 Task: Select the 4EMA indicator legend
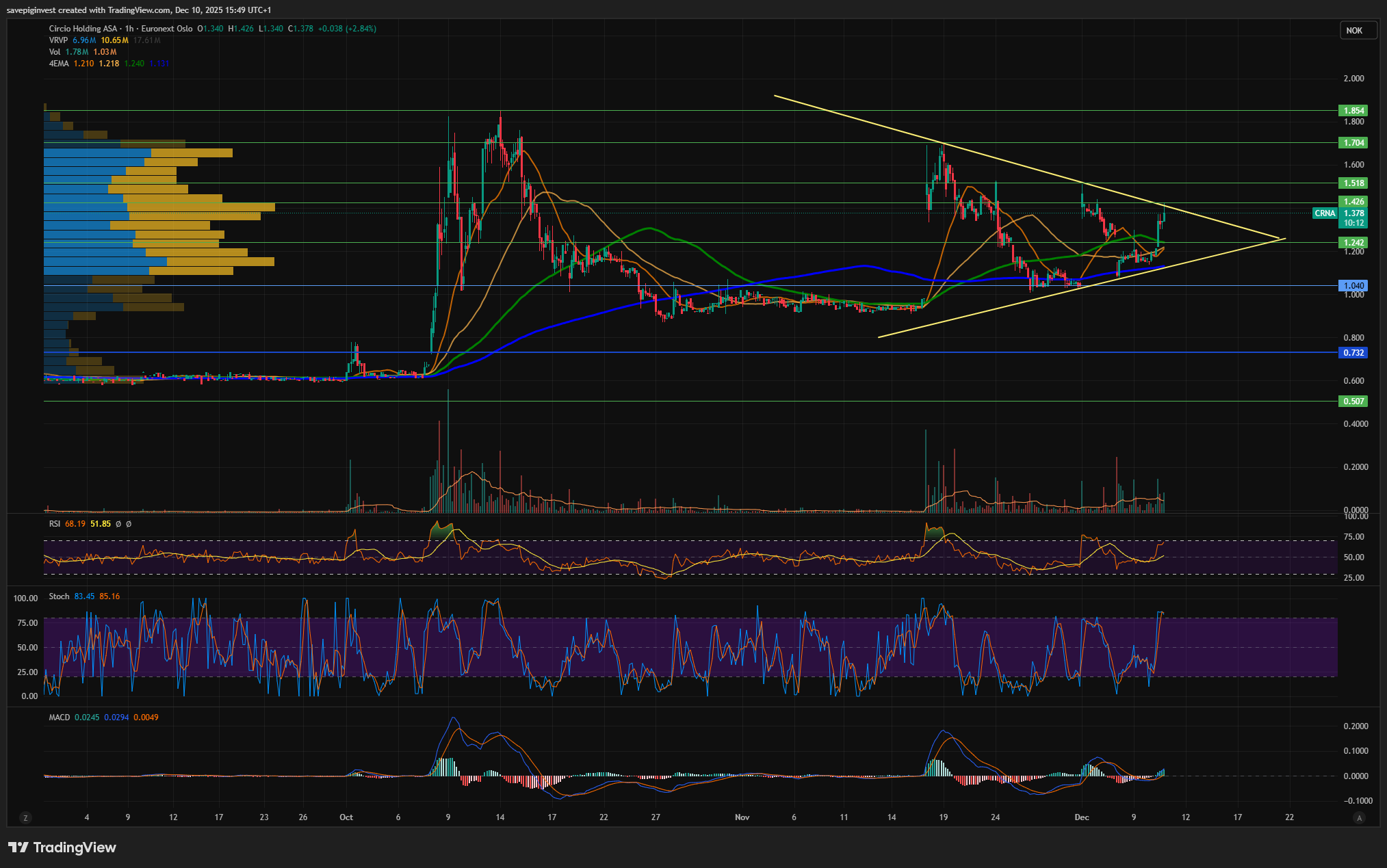(x=57, y=64)
